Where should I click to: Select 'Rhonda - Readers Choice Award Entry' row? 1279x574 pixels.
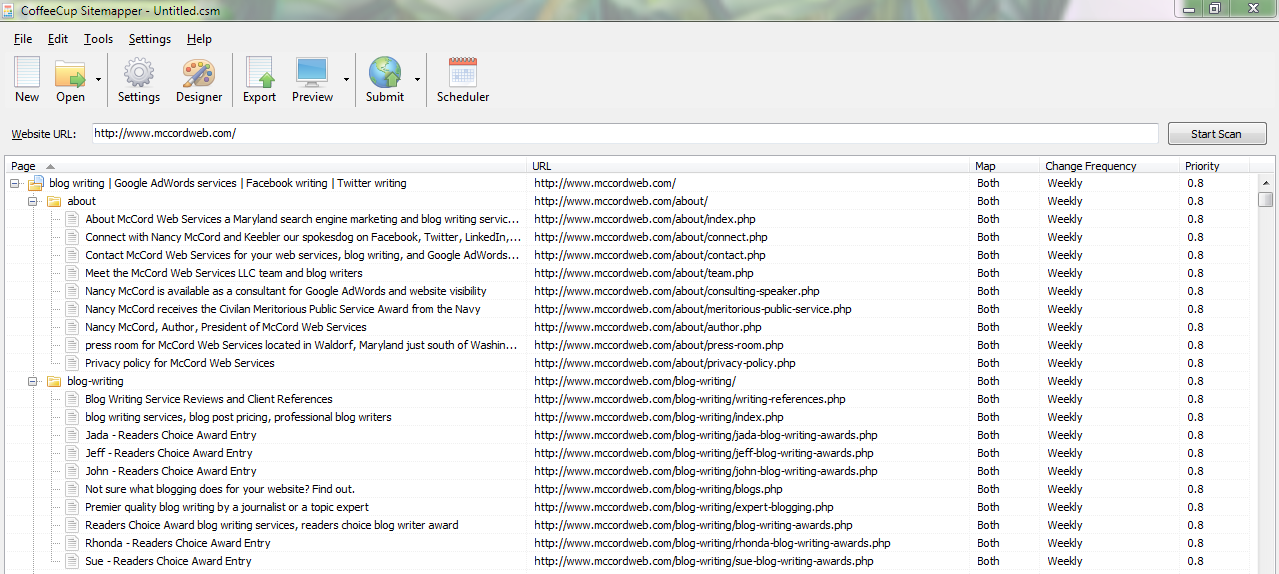(631, 543)
